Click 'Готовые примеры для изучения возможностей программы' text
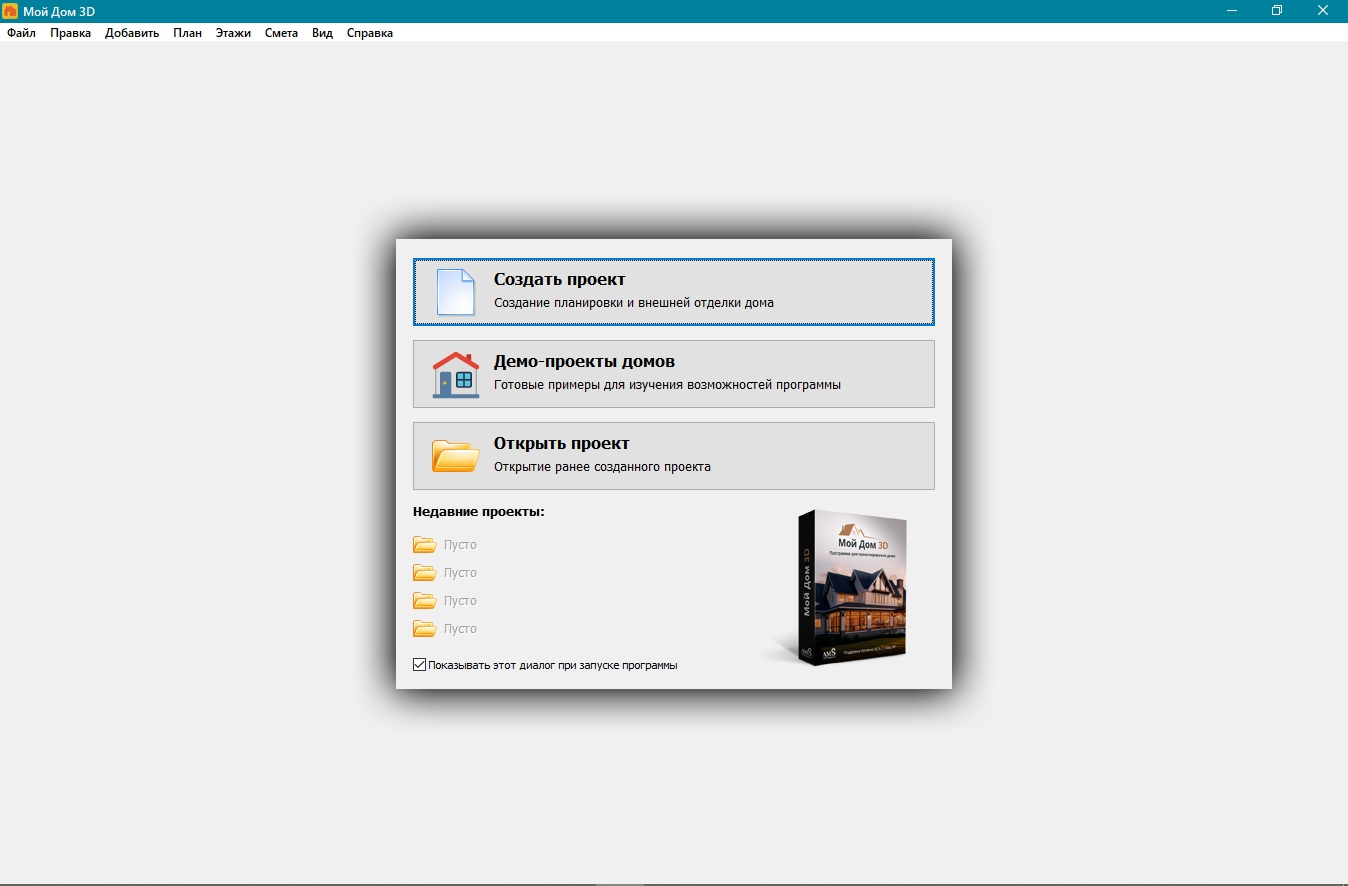 [x=667, y=384]
